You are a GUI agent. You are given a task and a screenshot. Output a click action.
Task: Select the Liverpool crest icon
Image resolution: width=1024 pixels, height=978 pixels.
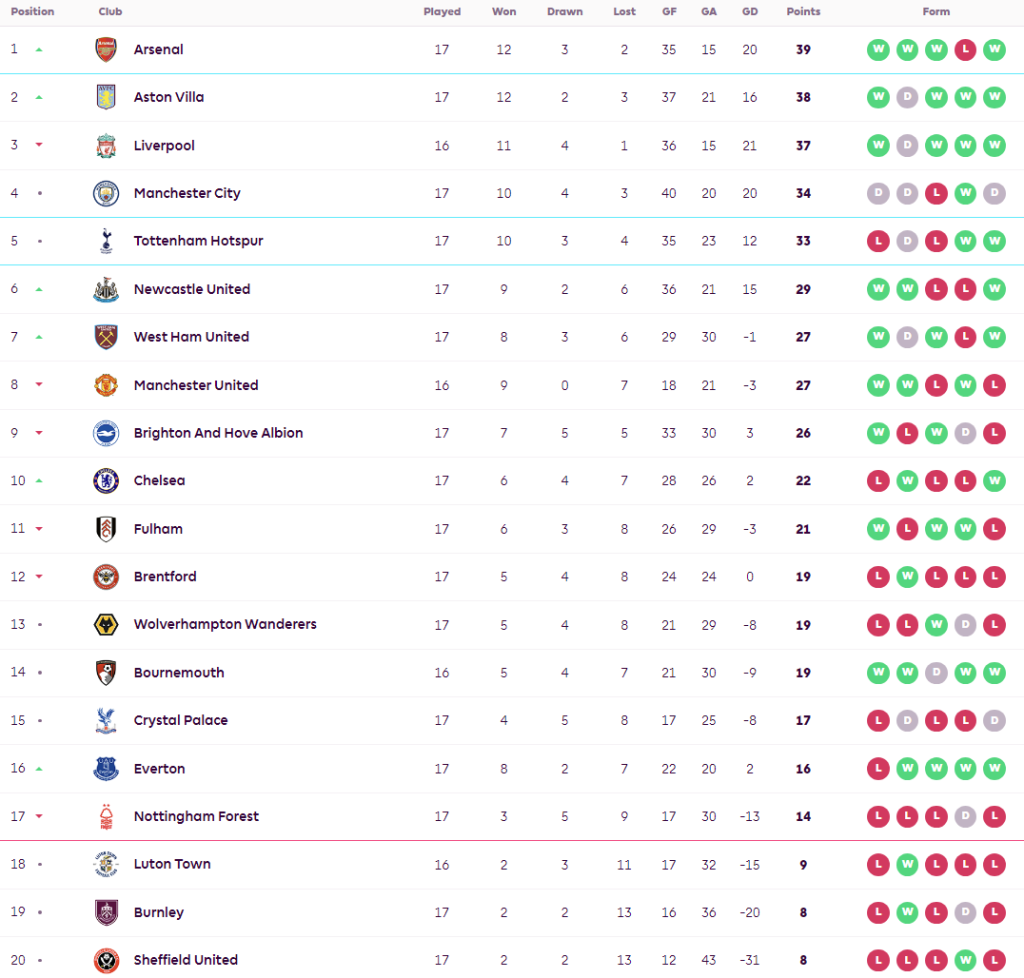[106, 146]
